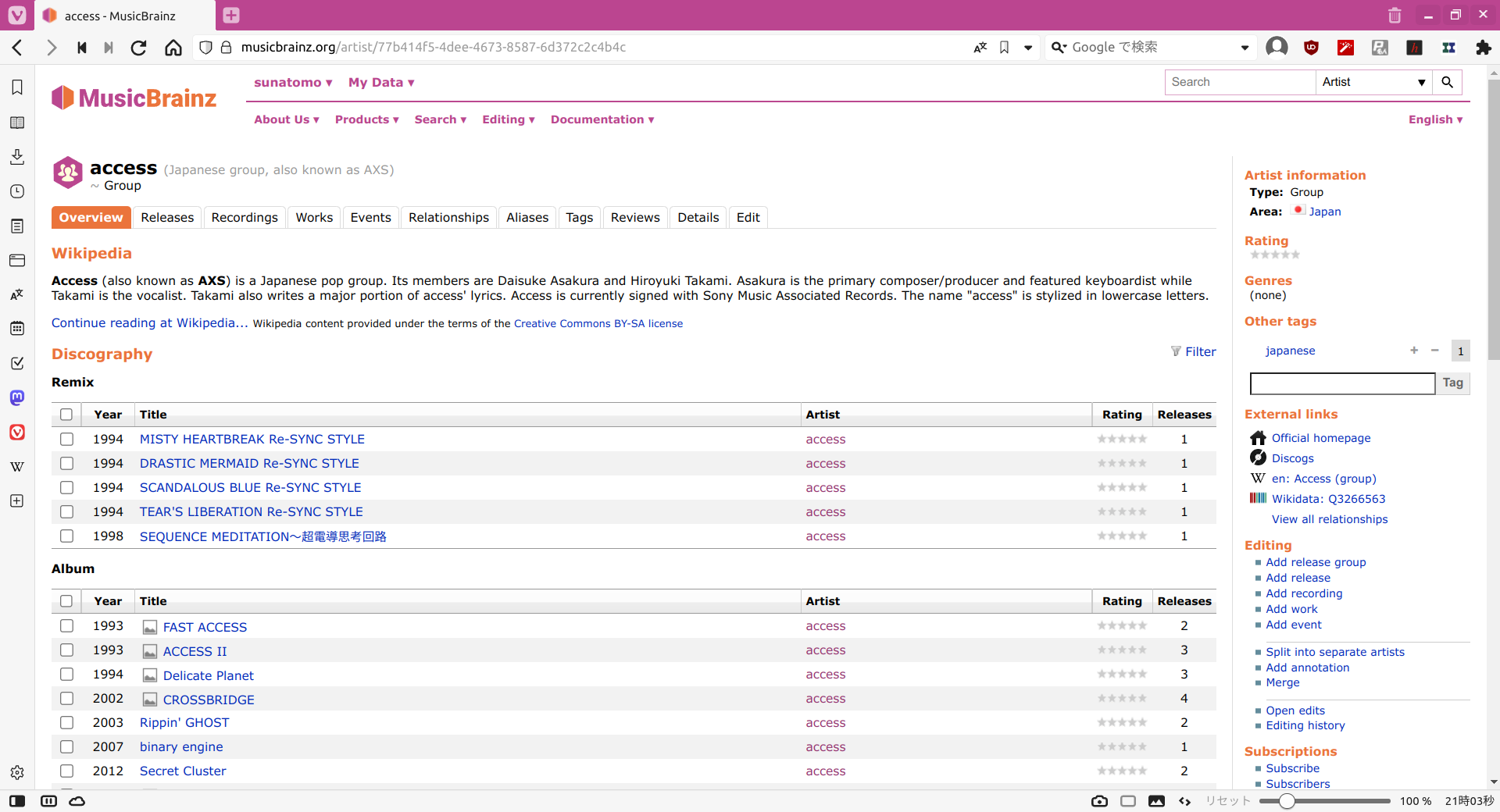Open the Wikipedia web panel in the sidebar
Image resolution: width=1500 pixels, height=812 pixels.
click(x=17, y=466)
